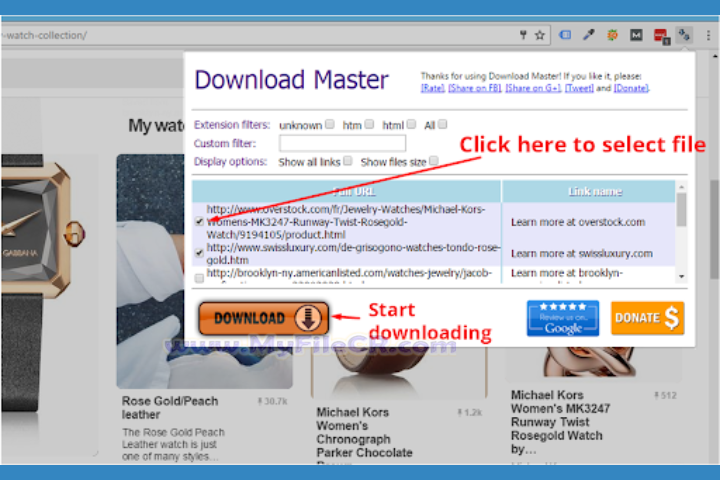Viewport: 720px width, 480px height.
Task: Enable the unknown extension filter checkbox
Action: (x=330, y=124)
